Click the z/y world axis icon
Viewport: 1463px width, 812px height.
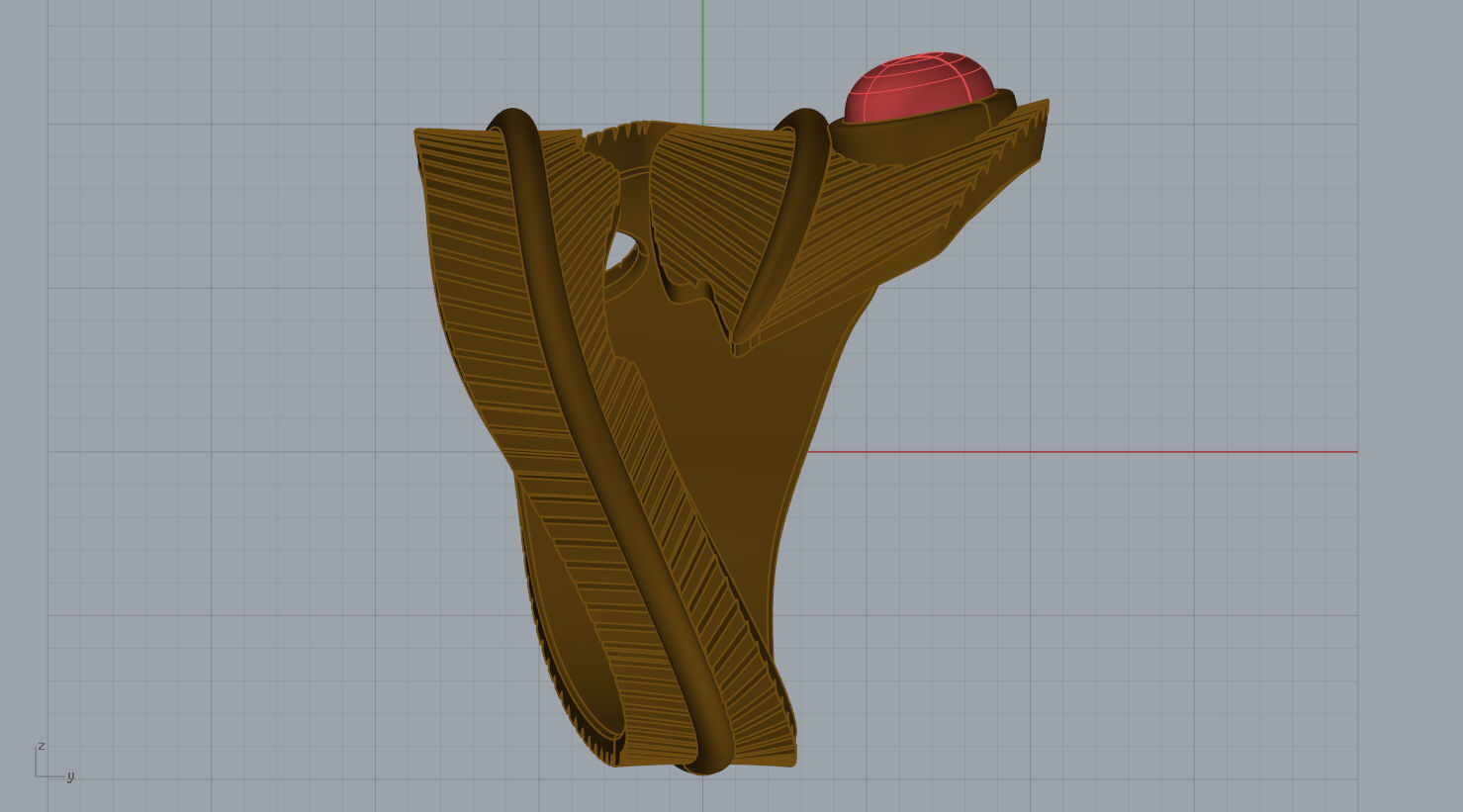click(x=54, y=762)
